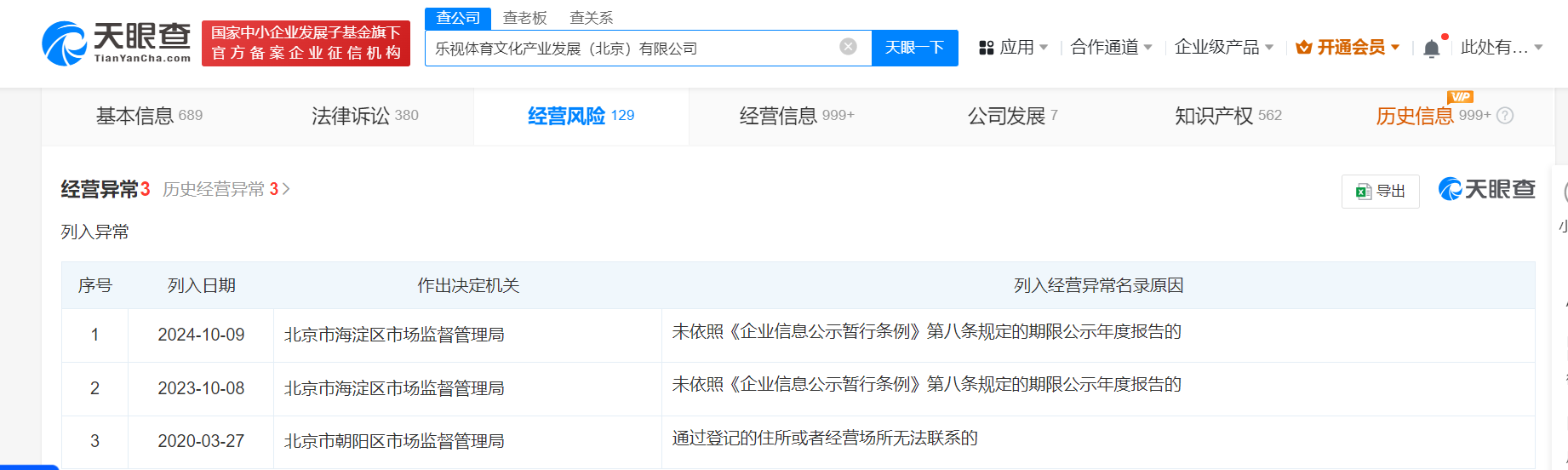
Task: Click the 作出决定机关 column header
Action: tap(468, 285)
